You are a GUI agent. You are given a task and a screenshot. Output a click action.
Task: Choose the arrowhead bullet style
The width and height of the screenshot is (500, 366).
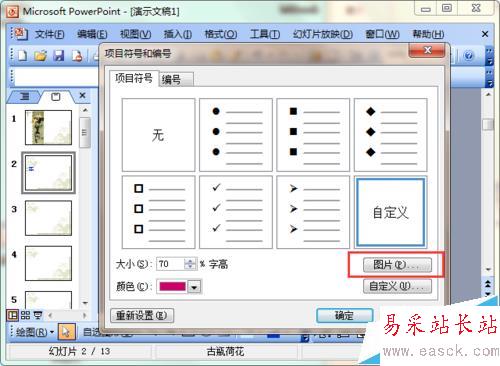[313, 212]
